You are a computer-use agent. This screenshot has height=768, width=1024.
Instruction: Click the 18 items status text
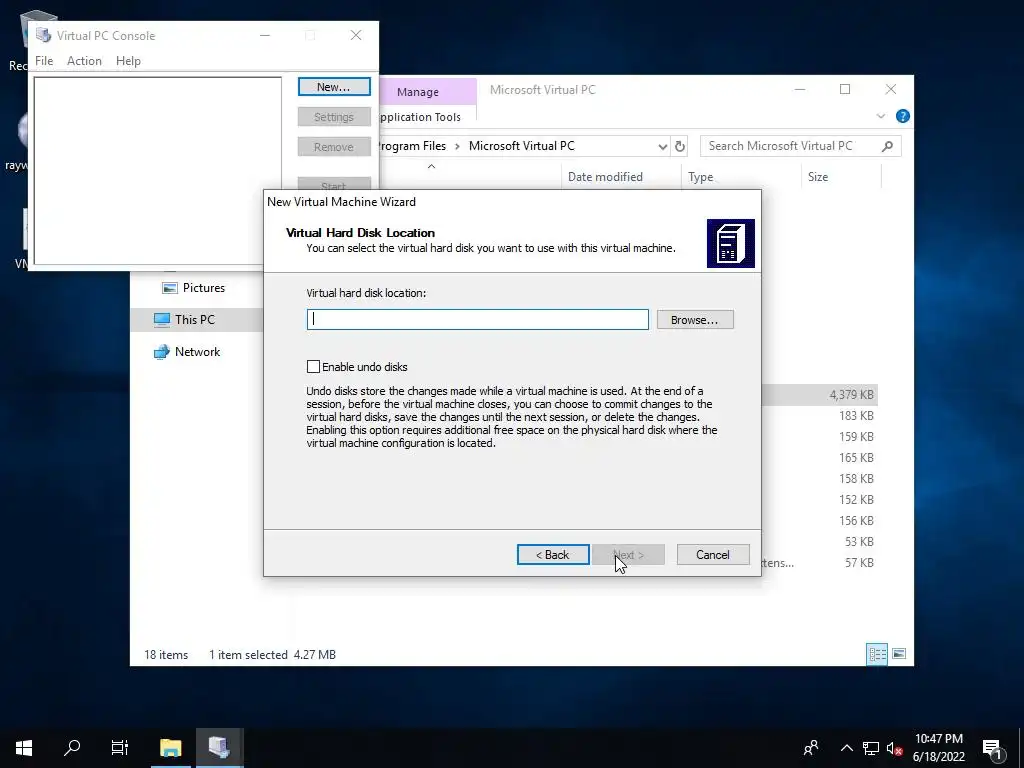tap(166, 654)
